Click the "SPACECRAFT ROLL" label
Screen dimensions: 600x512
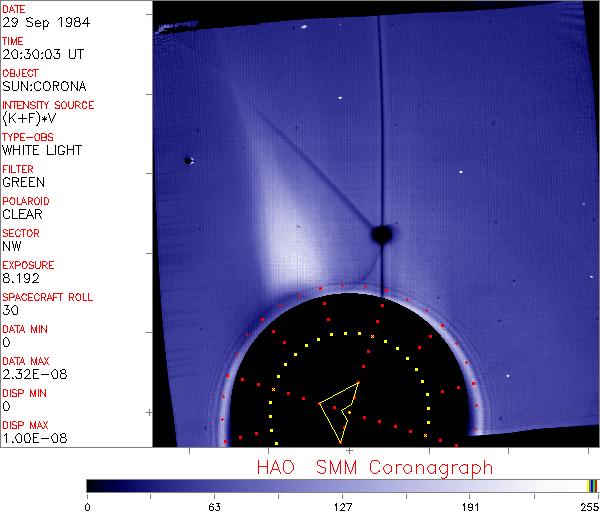[x=47, y=297]
